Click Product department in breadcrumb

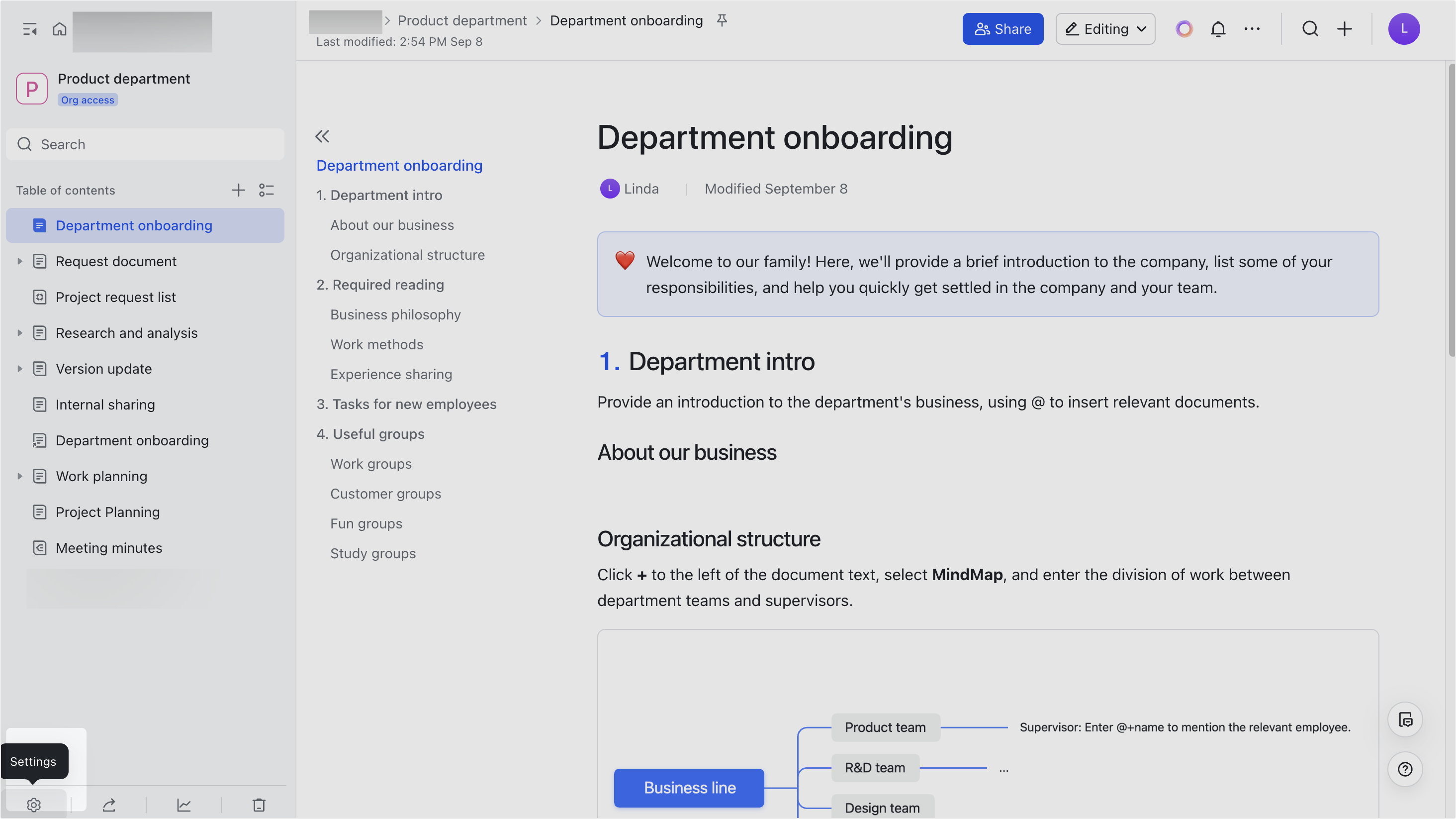(462, 21)
